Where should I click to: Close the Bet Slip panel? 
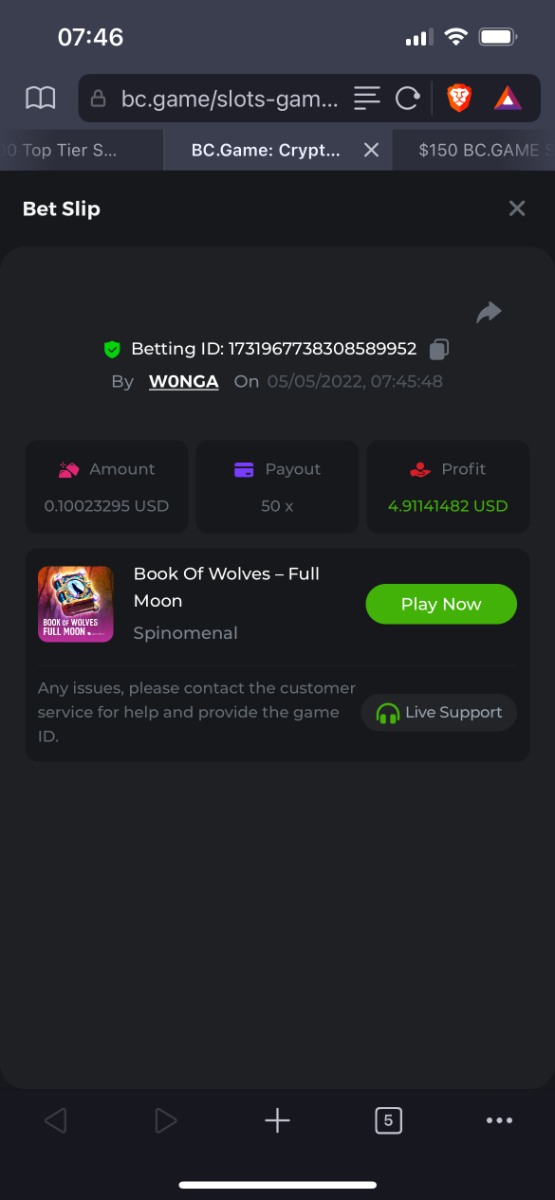pyautogui.click(x=517, y=208)
